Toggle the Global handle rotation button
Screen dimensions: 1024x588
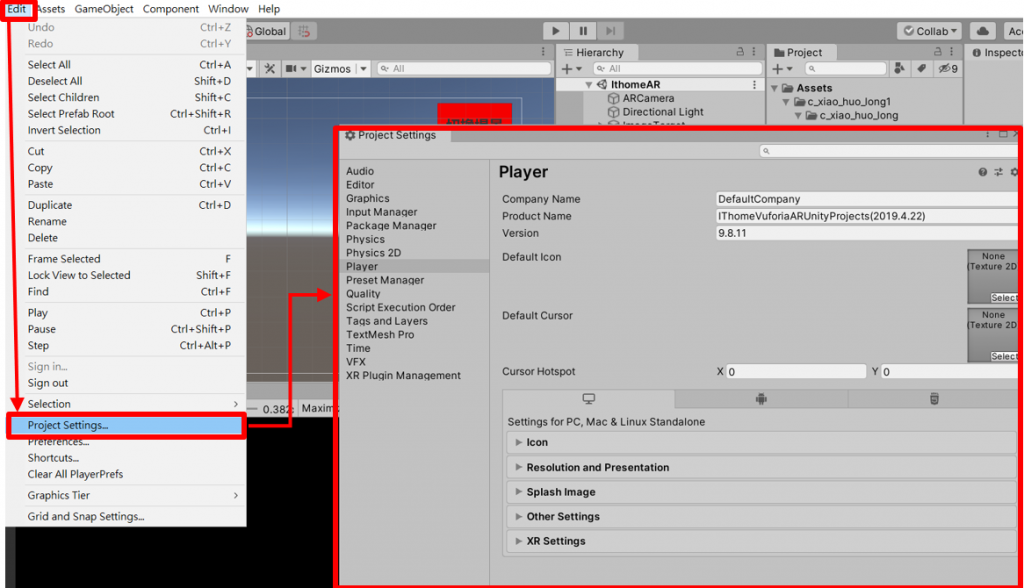[266, 31]
